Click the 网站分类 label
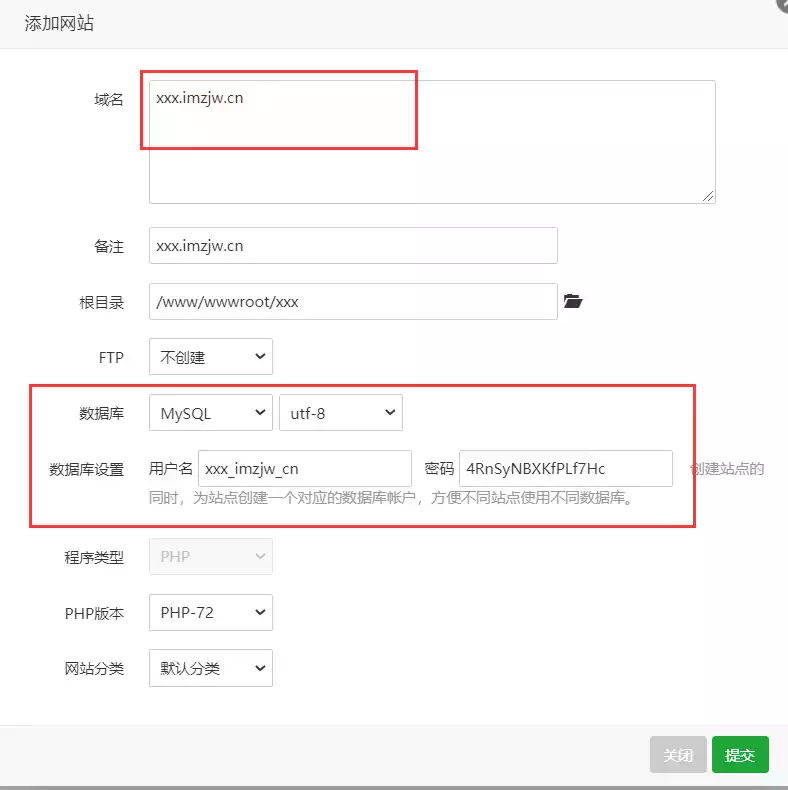The width and height of the screenshot is (788, 790). [94, 669]
